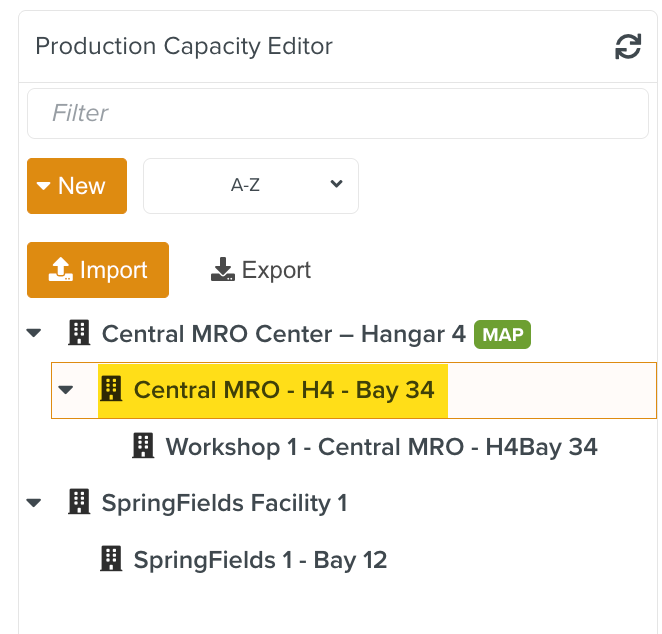The height and width of the screenshot is (634, 662).
Task: Click the building icon for SpringFields 1 - Bay 12
Action: (111, 559)
